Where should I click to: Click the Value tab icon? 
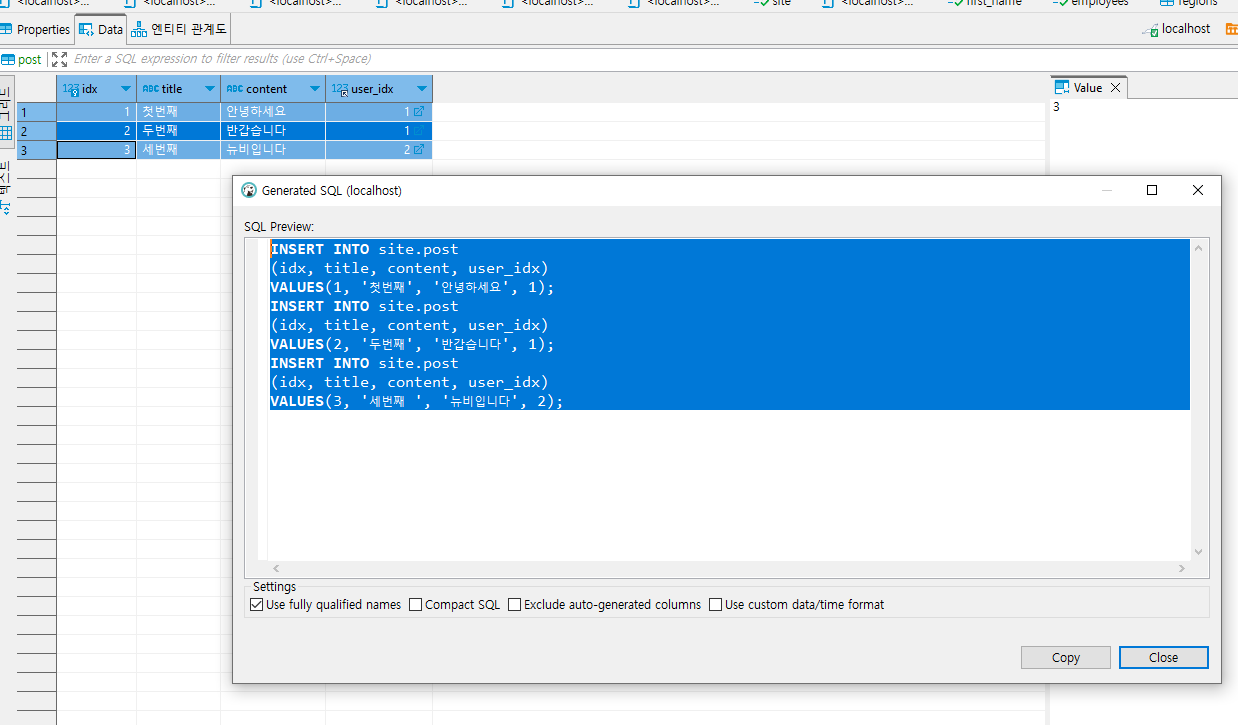[1062, 88]
